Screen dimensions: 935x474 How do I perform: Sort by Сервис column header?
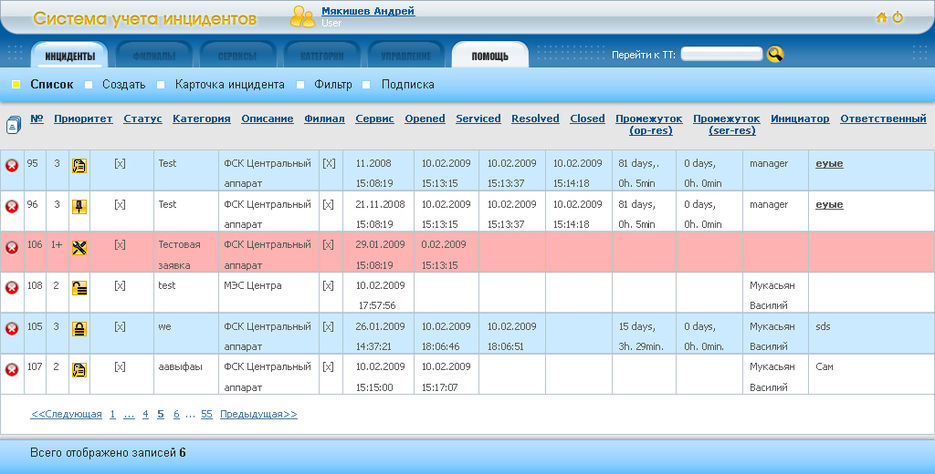374,118
